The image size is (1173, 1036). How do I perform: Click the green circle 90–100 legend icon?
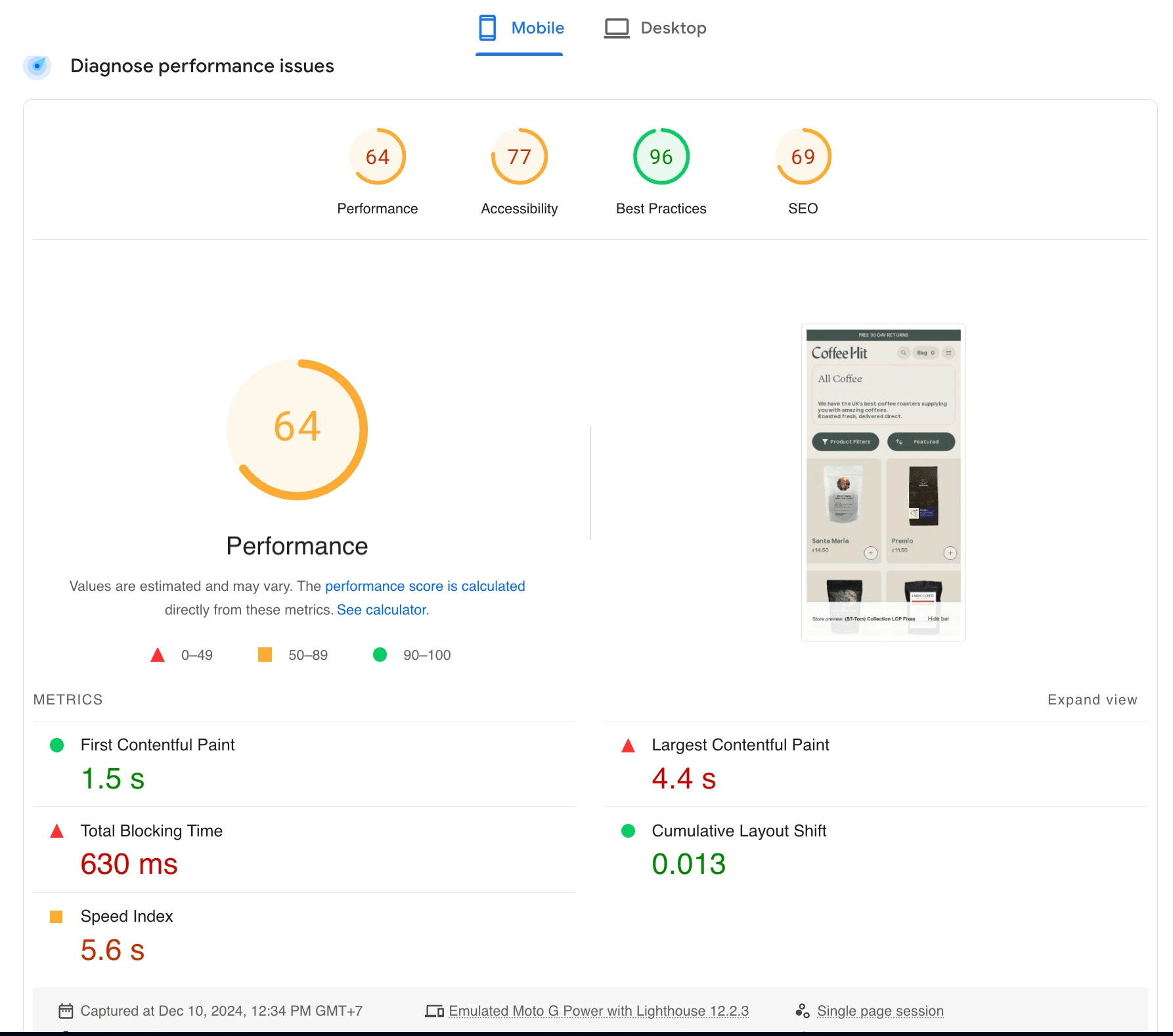pyautogui.click(x=380, y=655)
